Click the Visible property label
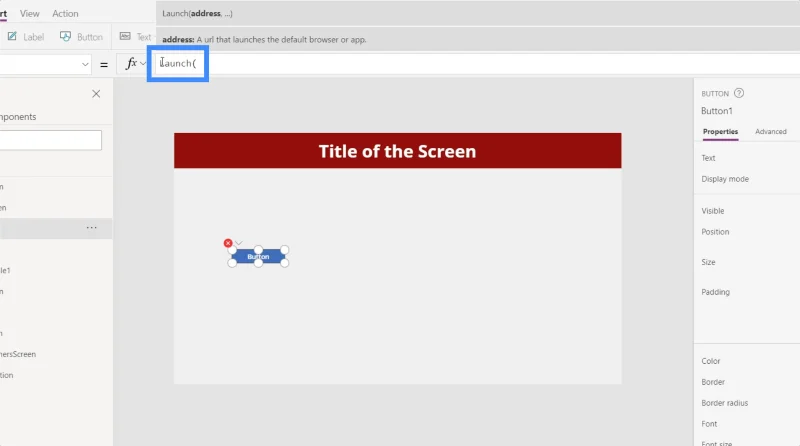The image size is (800, 446). pyautogui.click(x=712, y=211)
